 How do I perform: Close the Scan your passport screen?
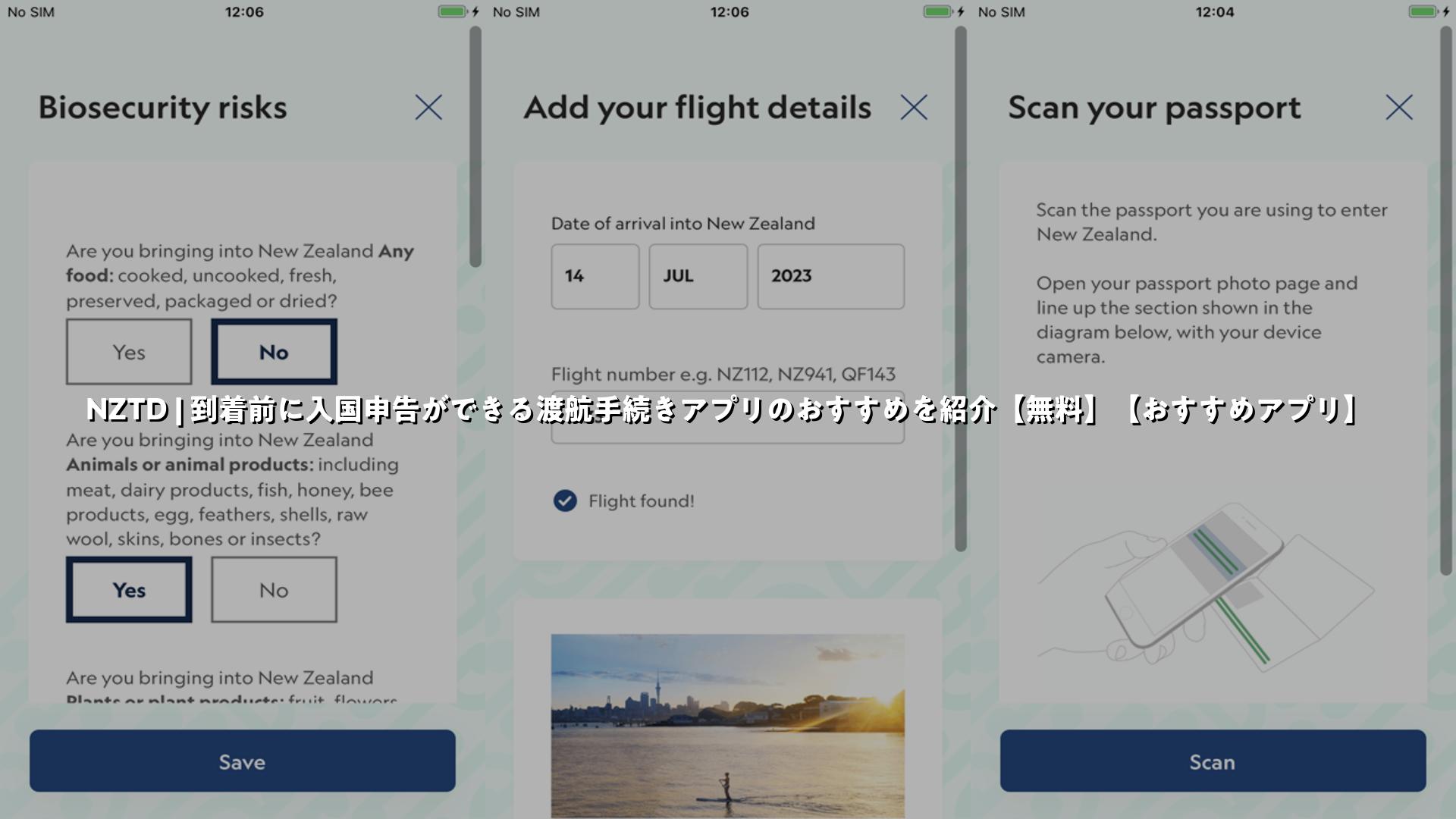1399,108
